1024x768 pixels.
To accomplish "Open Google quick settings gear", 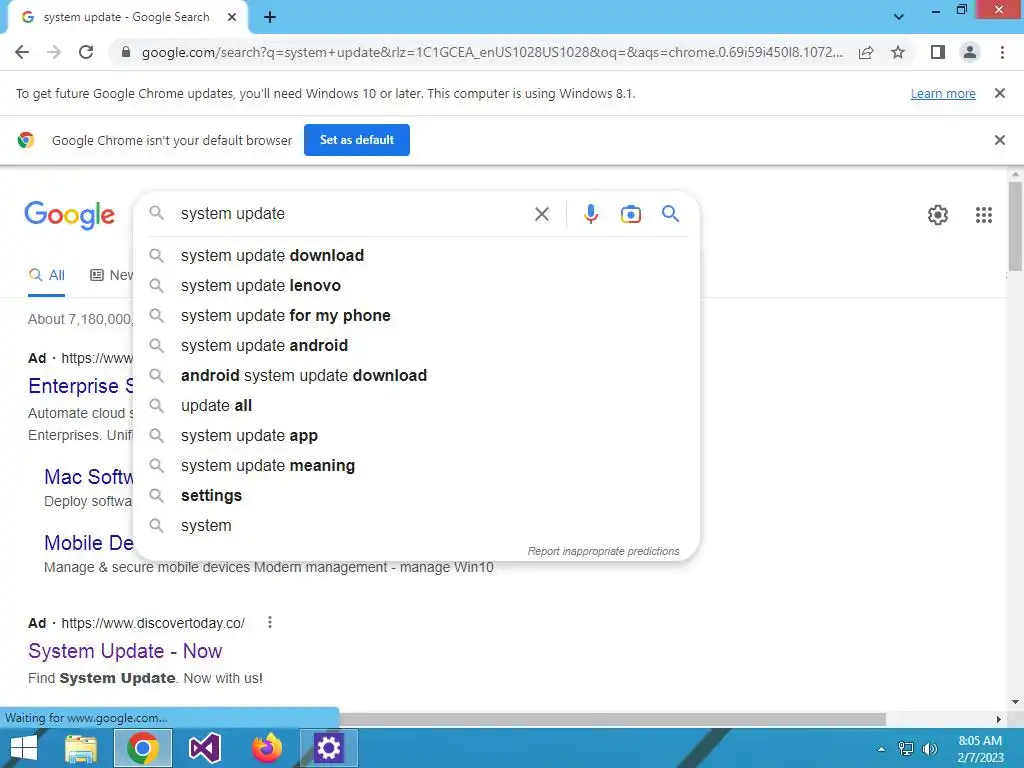I will click(938, 214).
